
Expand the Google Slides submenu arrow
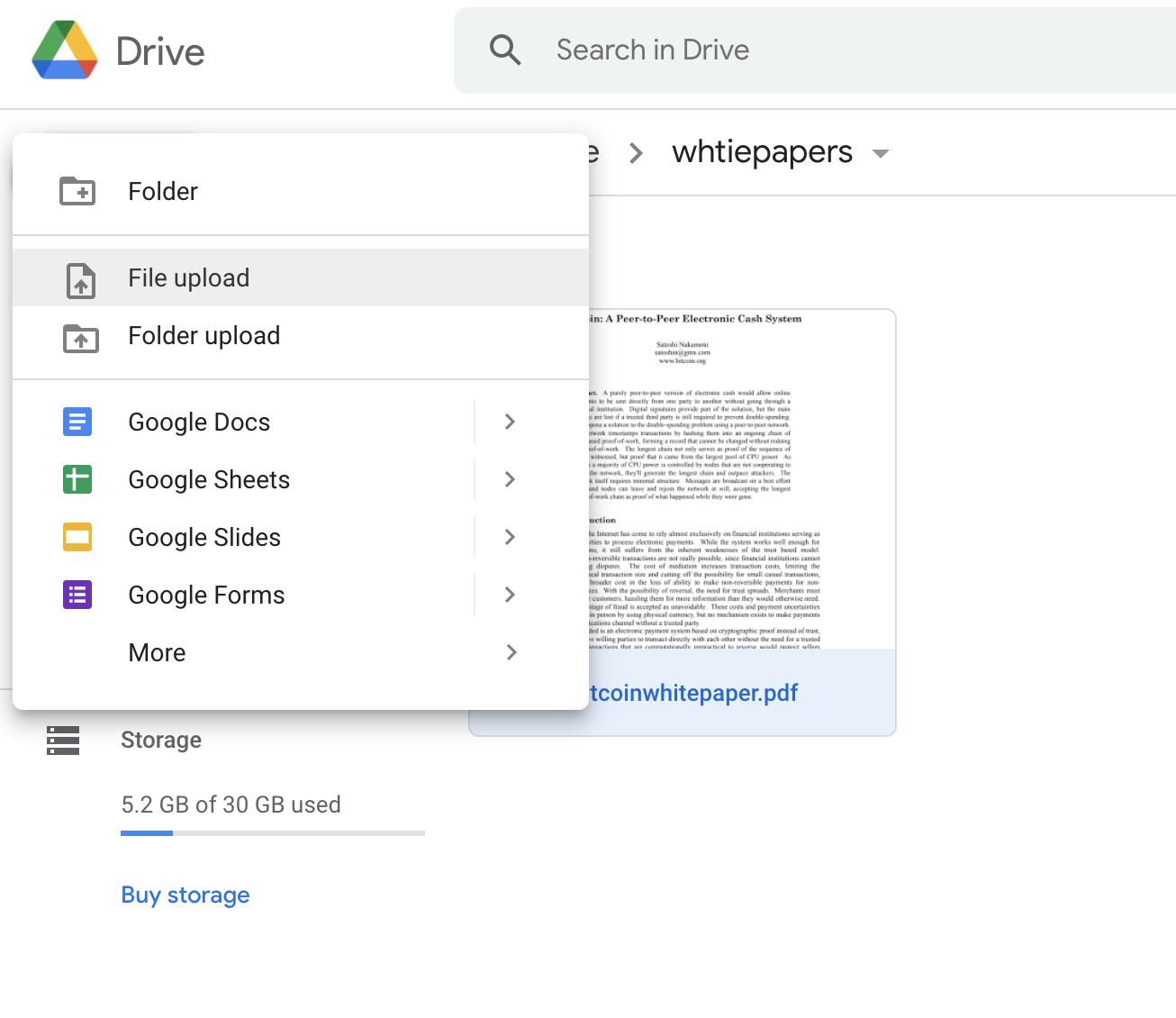(x=511, y=537)
